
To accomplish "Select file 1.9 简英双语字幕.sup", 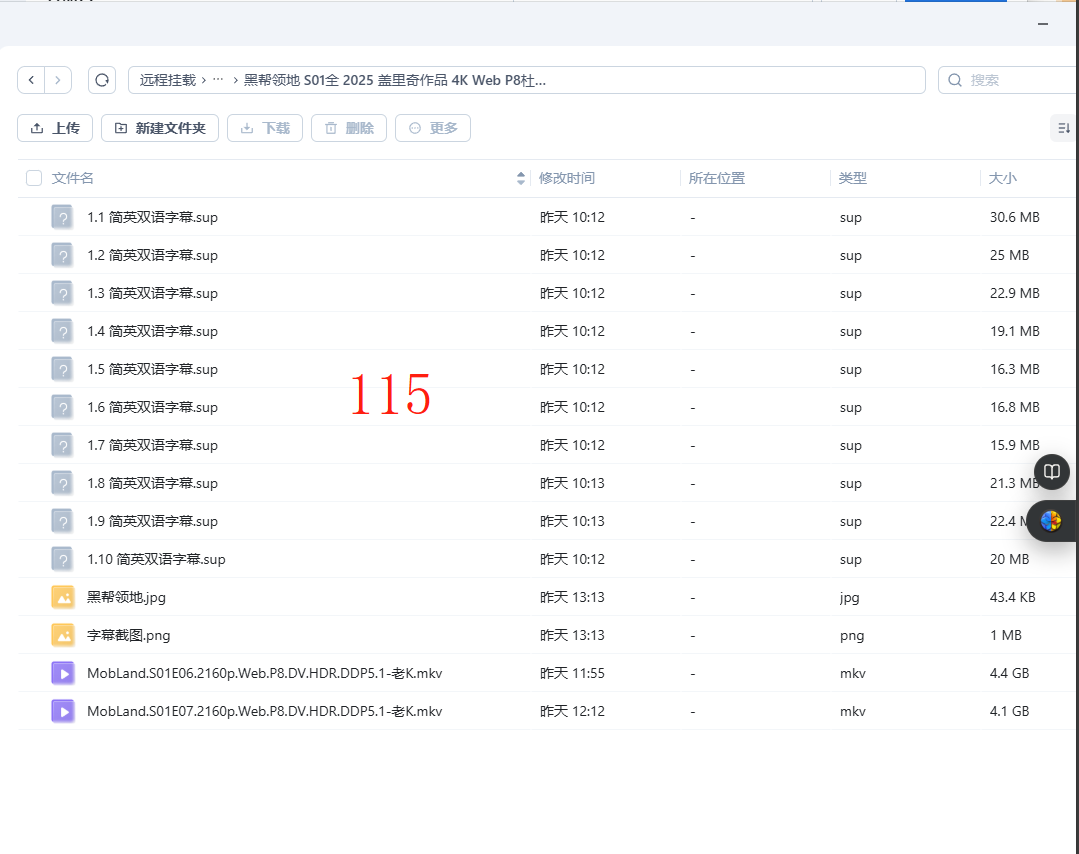I will pyautogui.click(x=152, y=521).
